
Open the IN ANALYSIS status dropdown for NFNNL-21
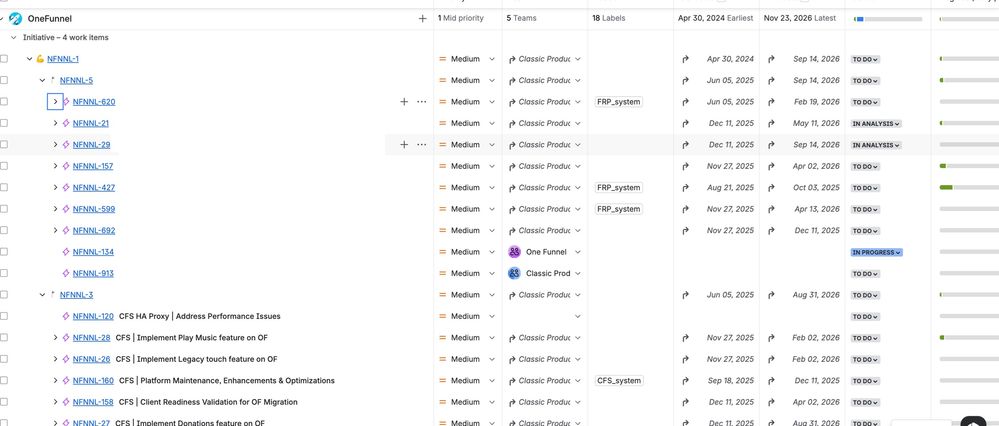877,124
